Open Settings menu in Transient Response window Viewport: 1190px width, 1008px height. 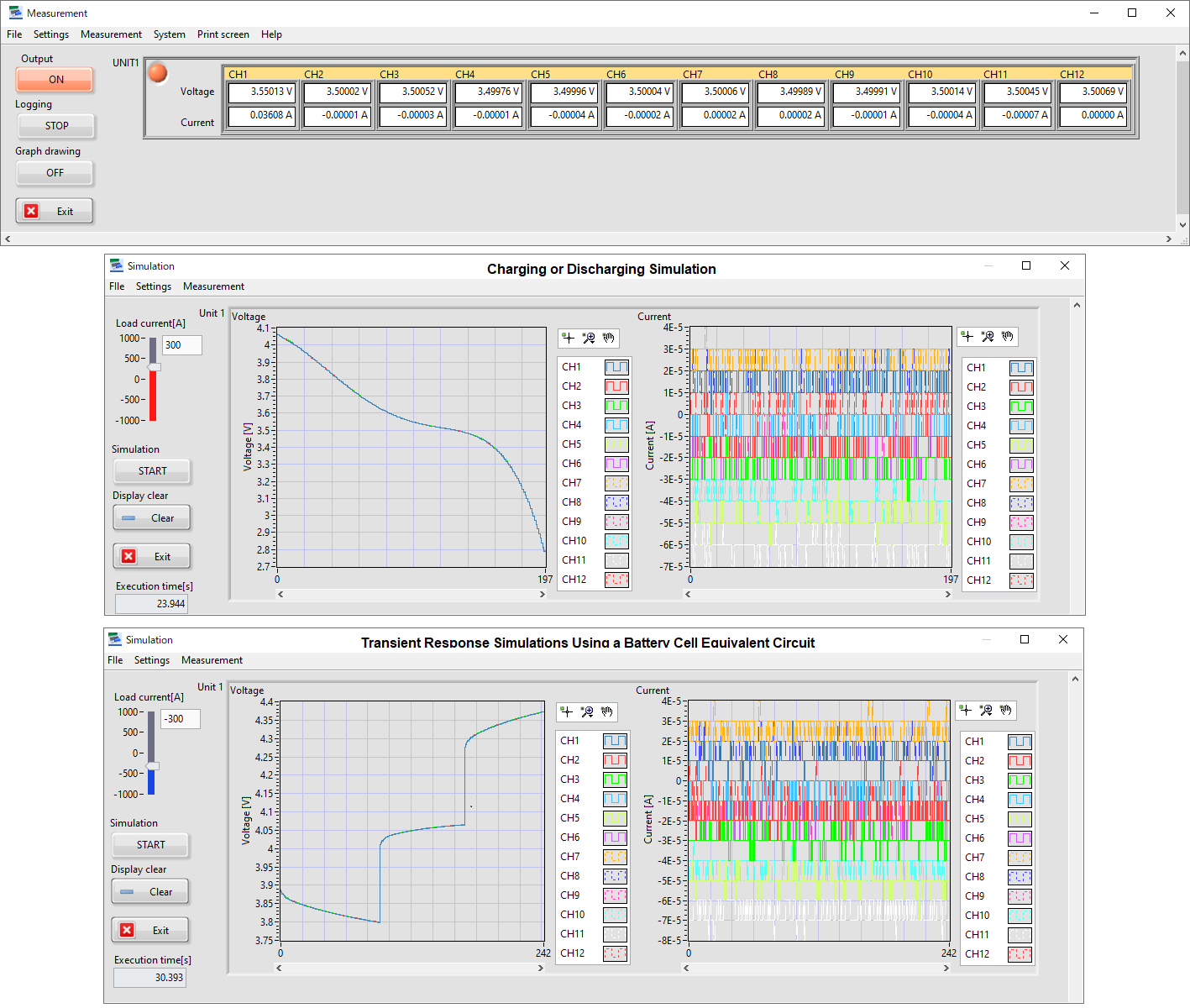pyautogui.click(x=152, y=660)
